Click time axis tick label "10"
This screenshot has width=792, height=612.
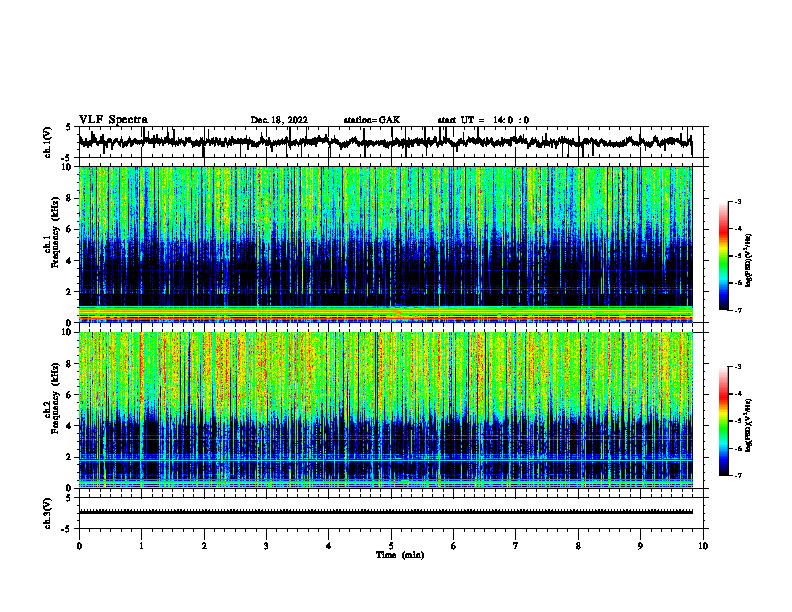tap(703, 546)
